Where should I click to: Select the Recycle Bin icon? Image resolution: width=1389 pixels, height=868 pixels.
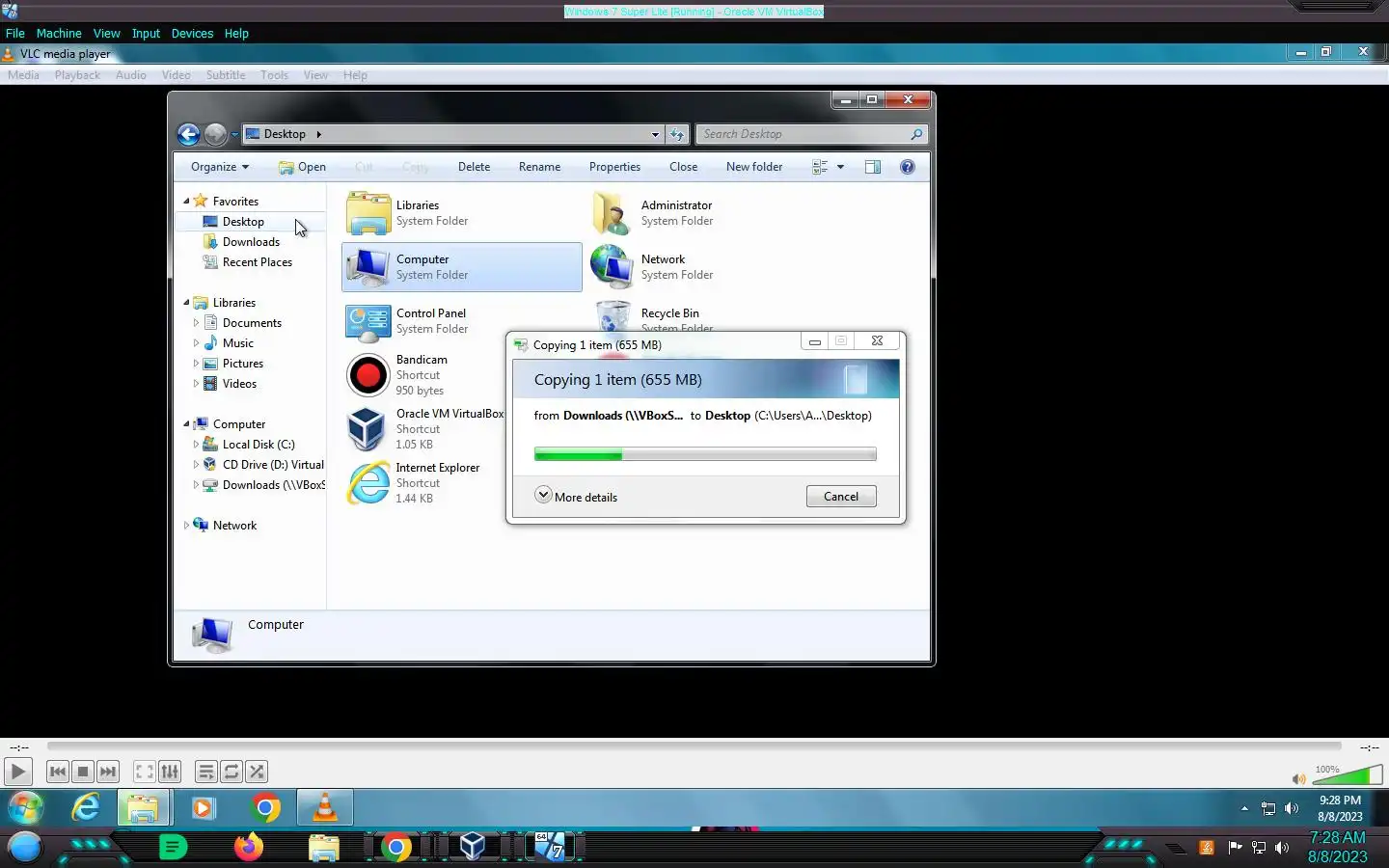coord(613,316)
